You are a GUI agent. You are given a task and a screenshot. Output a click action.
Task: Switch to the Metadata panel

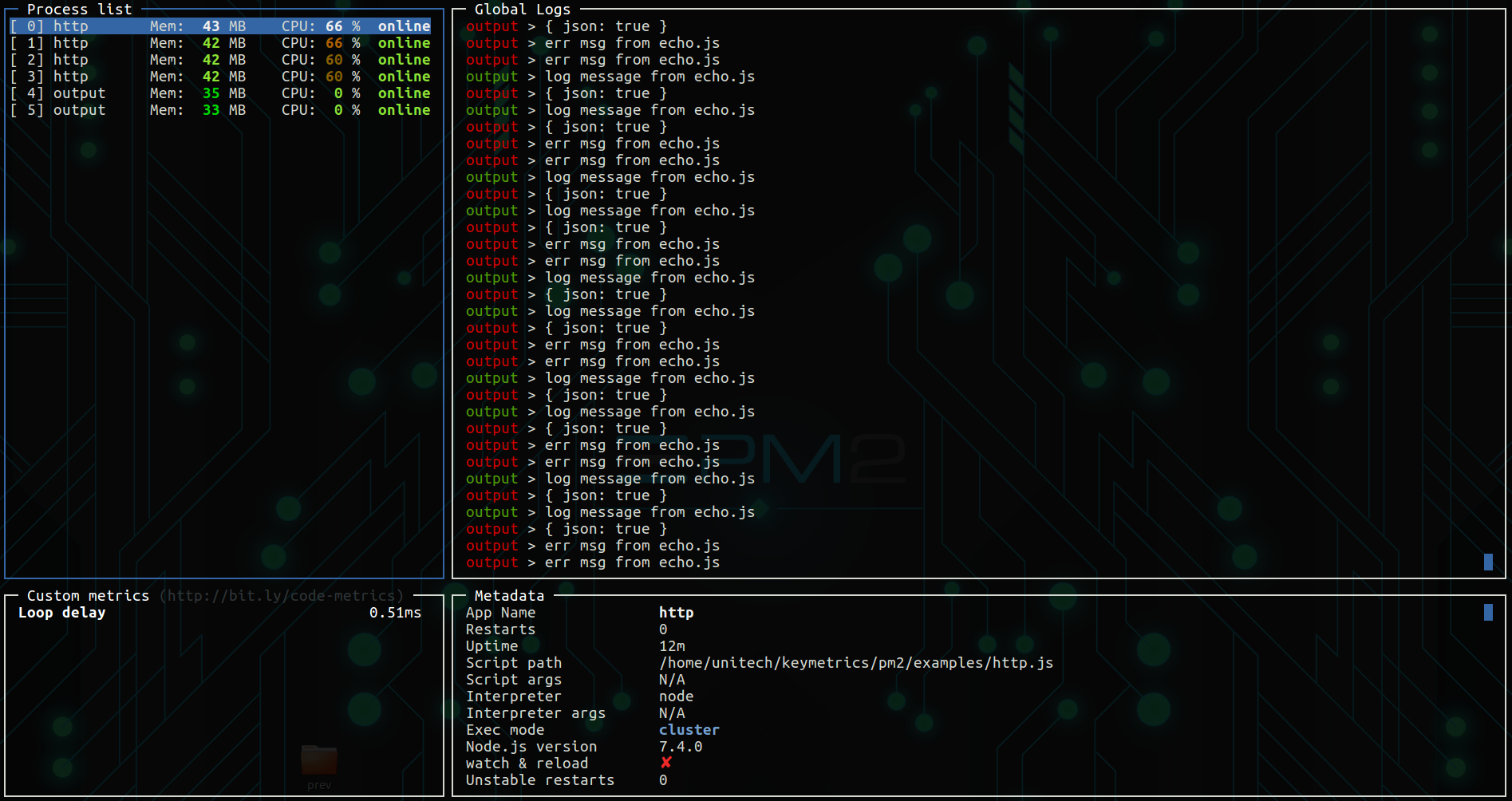coord(509,595)
